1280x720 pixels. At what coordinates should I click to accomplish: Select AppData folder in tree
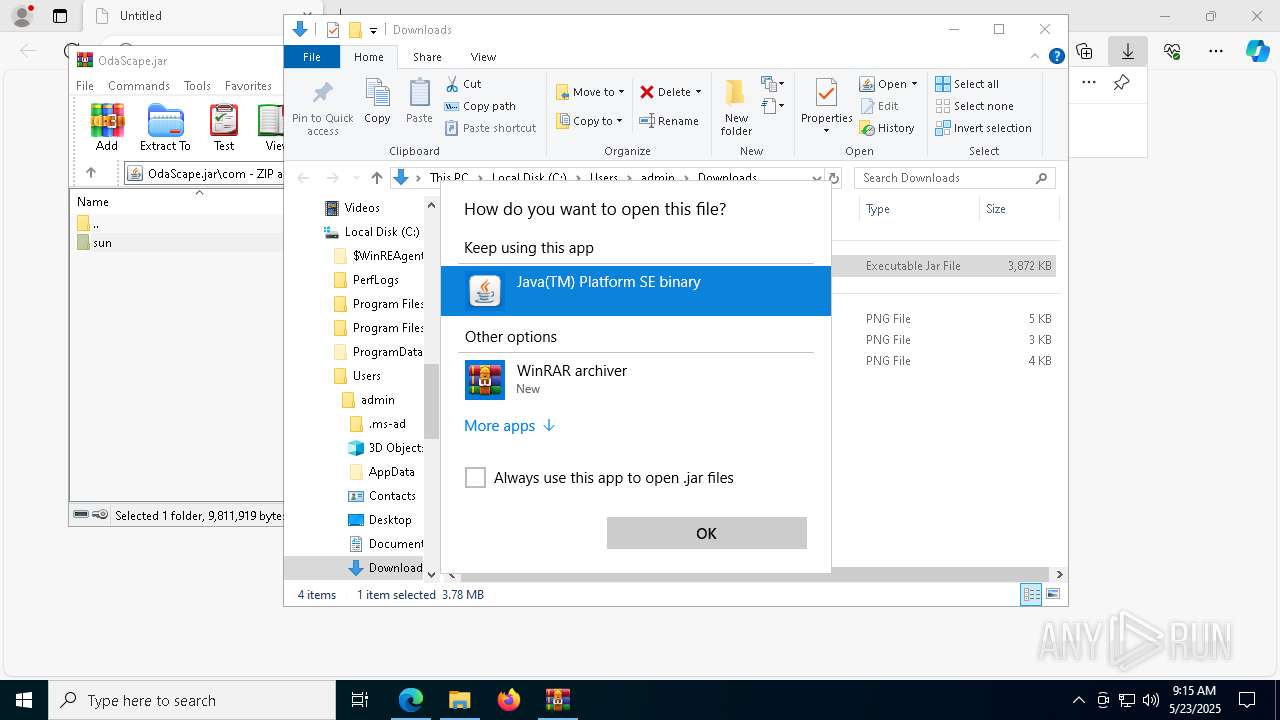(382, 472)
